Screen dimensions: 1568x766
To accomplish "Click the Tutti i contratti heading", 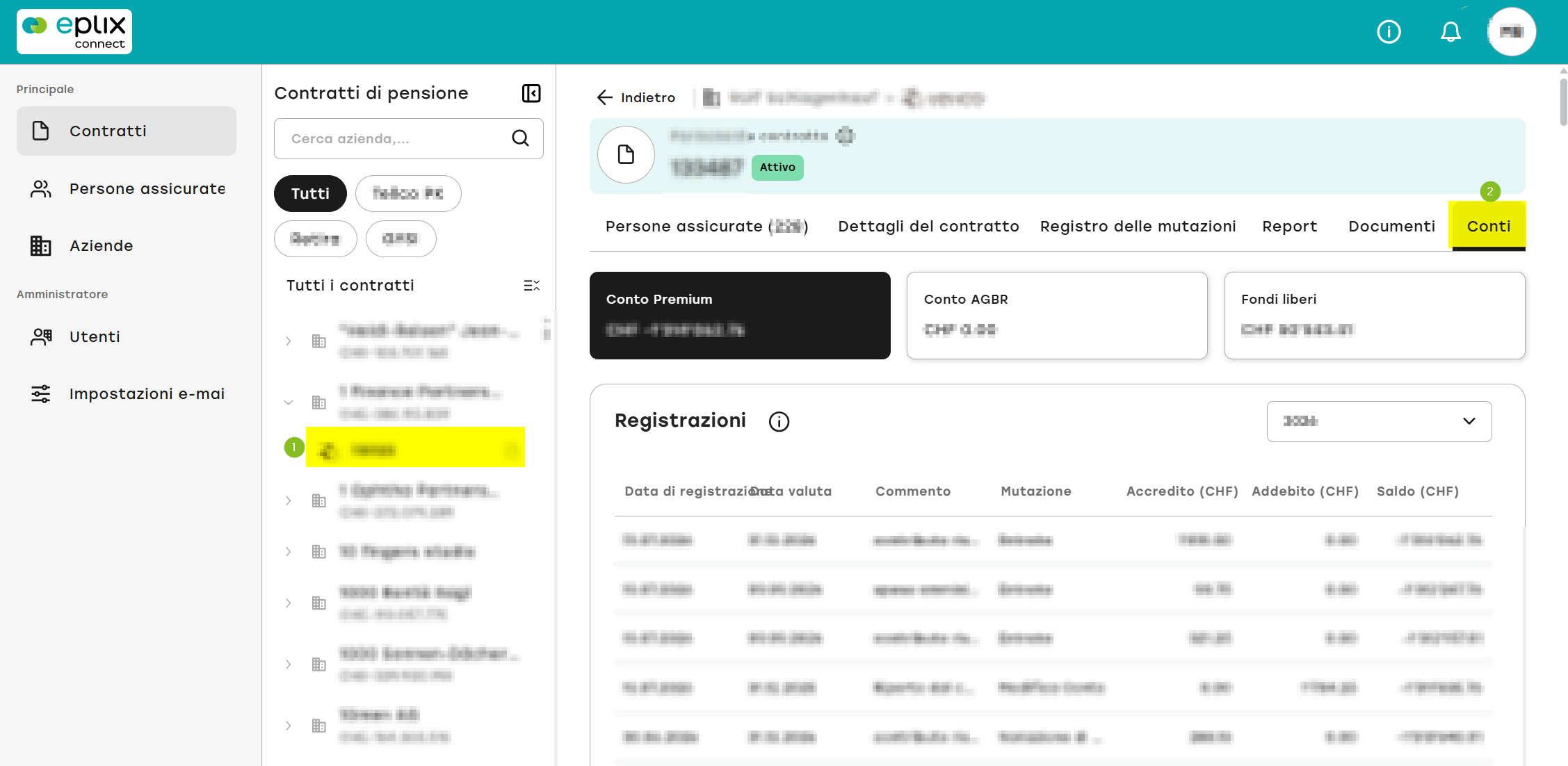I will [350, 286].
